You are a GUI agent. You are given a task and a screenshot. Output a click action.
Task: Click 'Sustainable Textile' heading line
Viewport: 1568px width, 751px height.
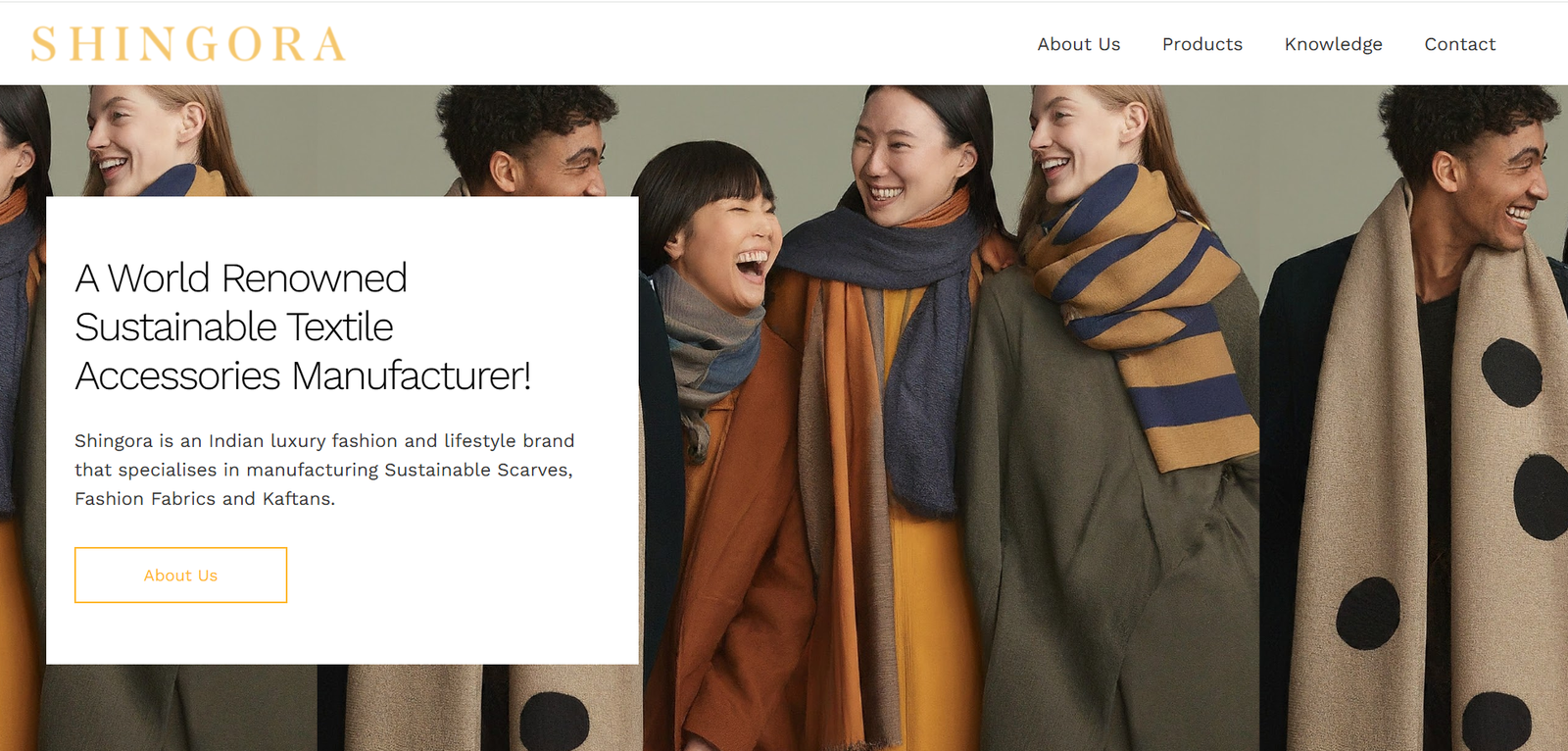[x=234, y=327]
